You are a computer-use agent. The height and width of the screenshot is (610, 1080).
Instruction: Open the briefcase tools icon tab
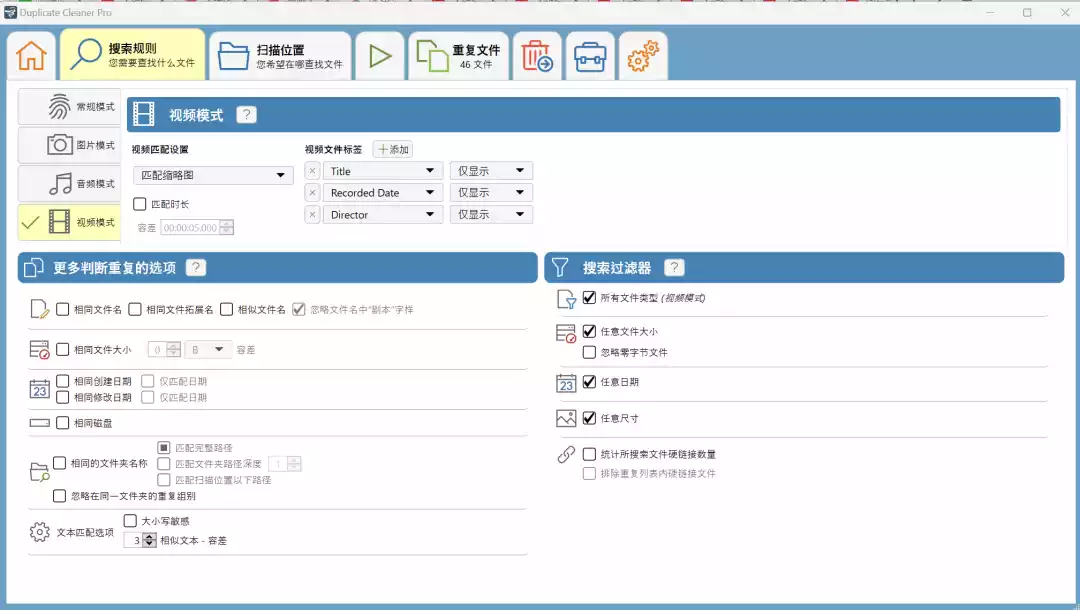(590, 56)
